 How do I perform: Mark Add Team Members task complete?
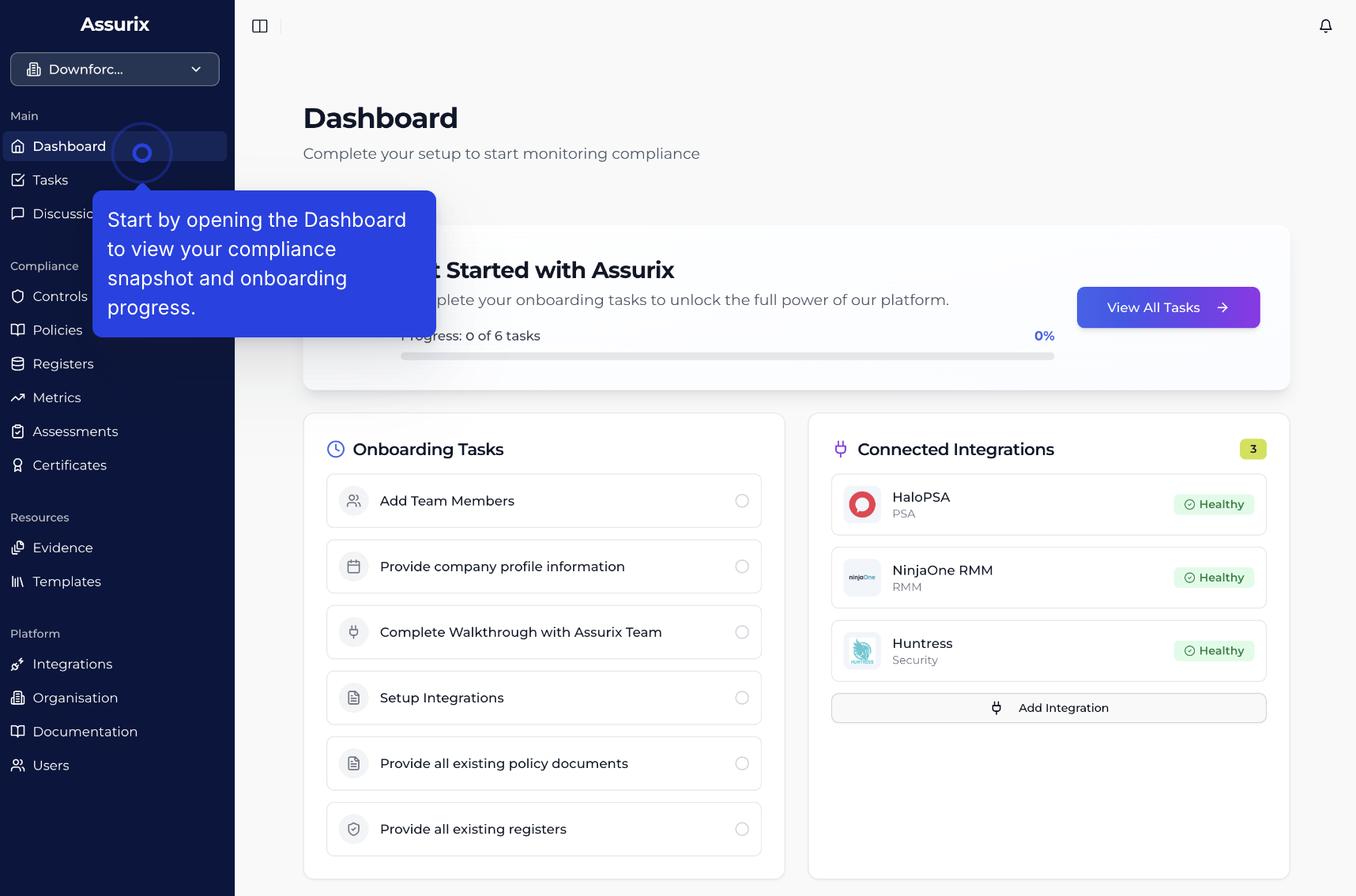click(741, 501)
